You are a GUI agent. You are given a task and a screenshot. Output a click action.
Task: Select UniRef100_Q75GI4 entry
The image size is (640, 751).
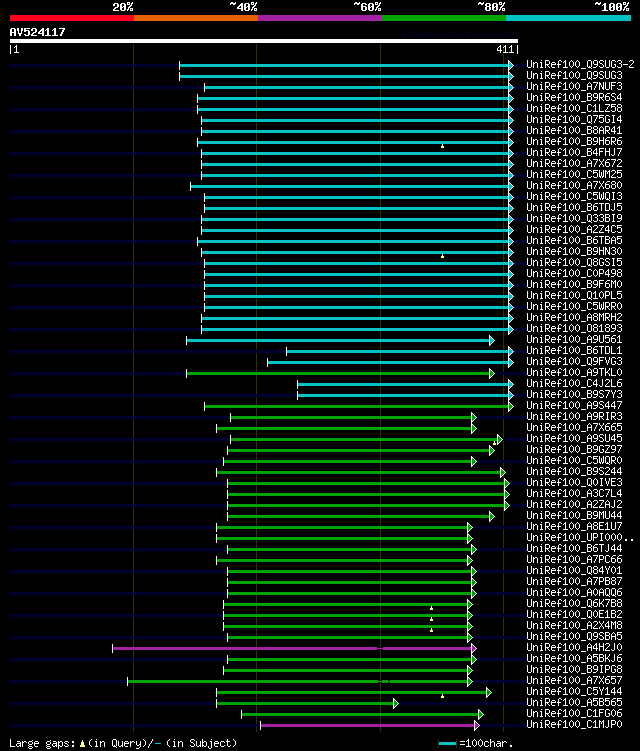coord(574,119)
